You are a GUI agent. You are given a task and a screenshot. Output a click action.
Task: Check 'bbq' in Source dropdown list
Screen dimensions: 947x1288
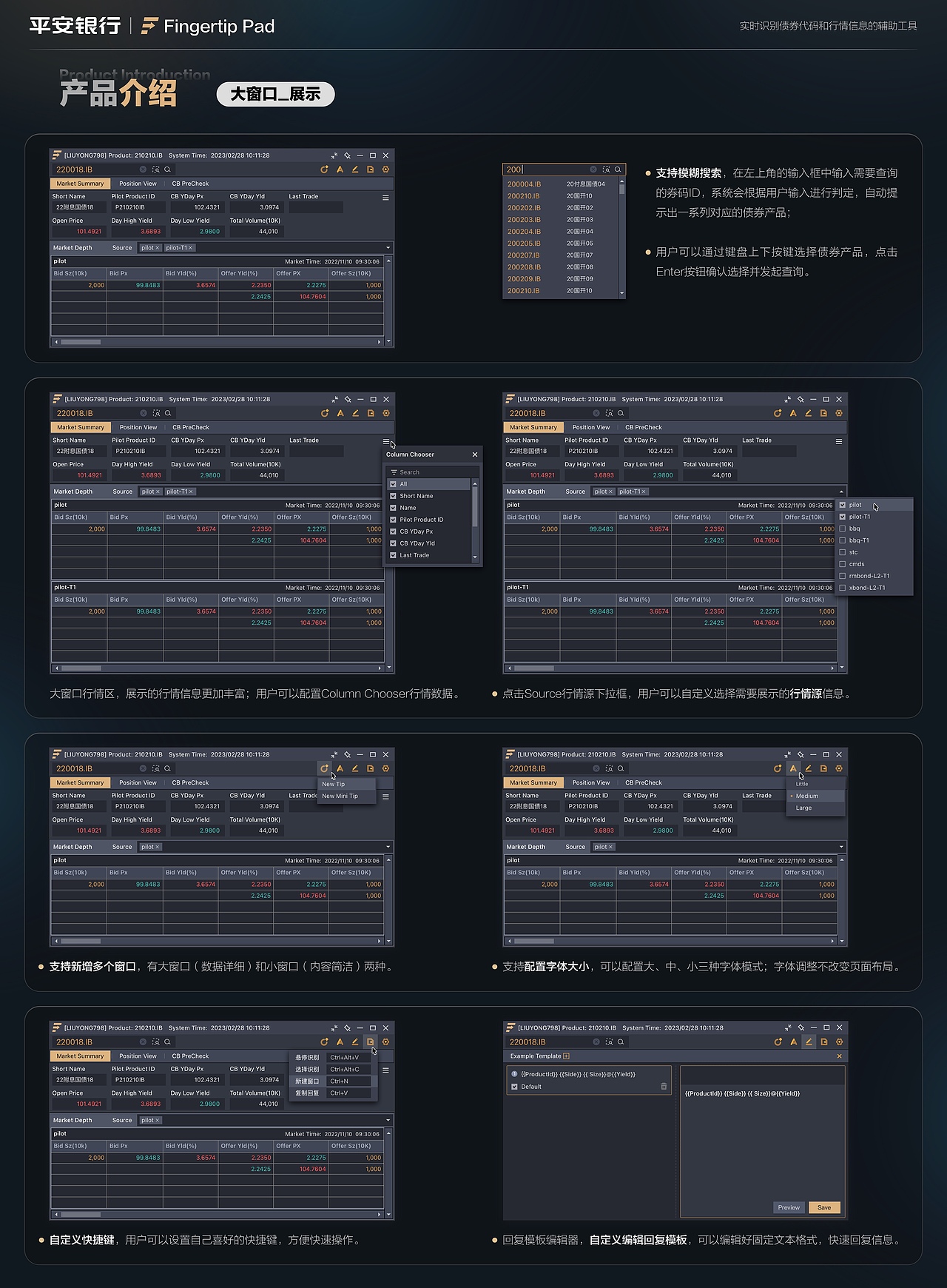coord(843,529)
